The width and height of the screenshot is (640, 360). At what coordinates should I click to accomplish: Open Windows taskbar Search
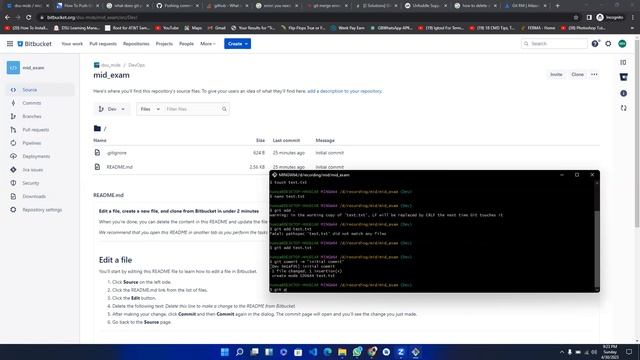(x=240, y=352)
